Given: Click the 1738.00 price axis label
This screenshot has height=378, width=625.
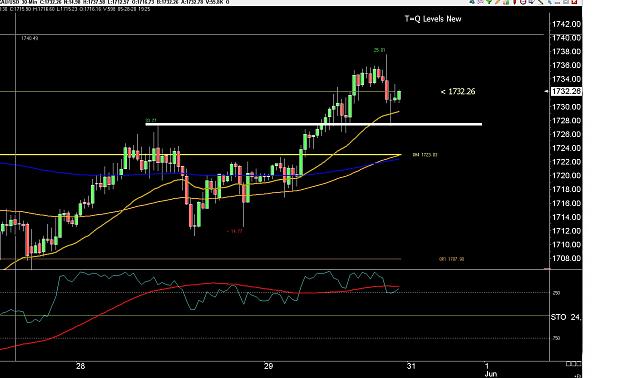Looking at the screenshot, I should [x=566, y=51].
